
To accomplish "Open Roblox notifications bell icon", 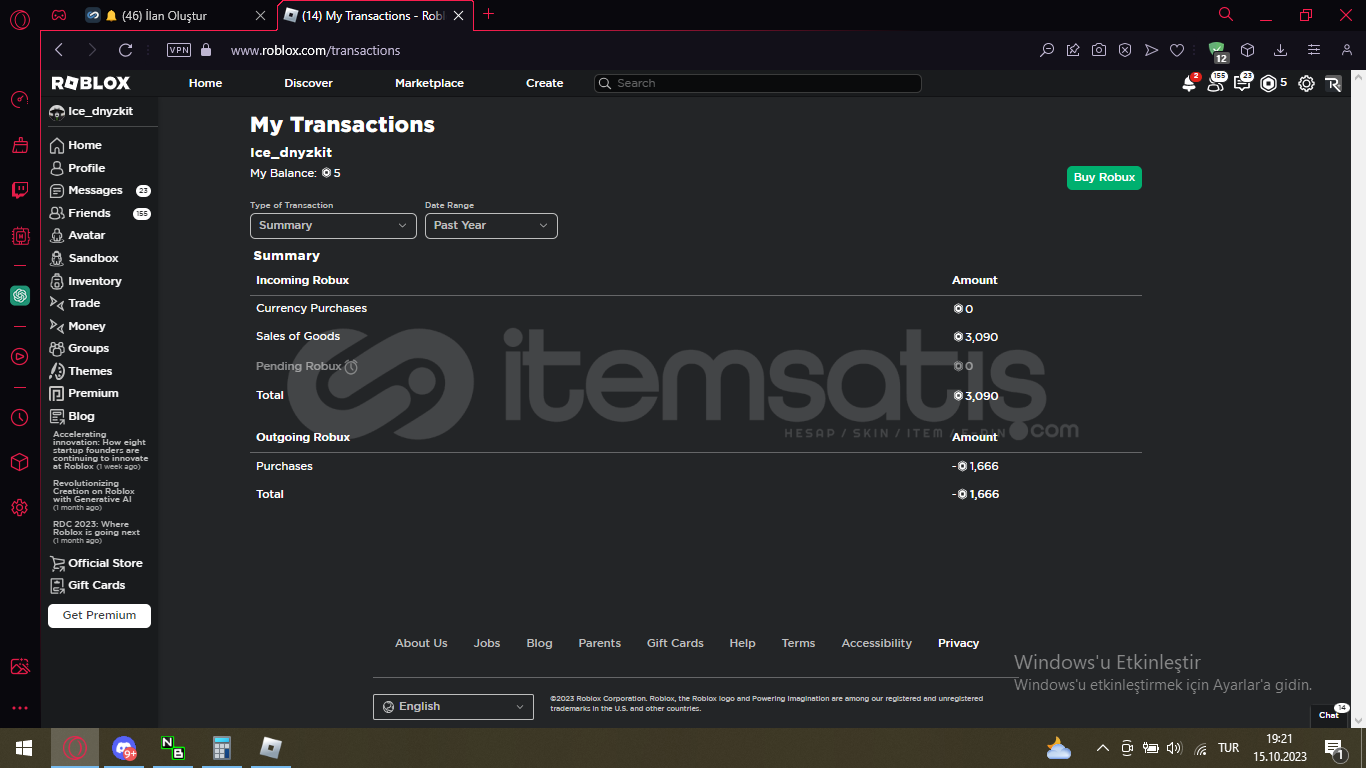I will (x=1189, y=84).
